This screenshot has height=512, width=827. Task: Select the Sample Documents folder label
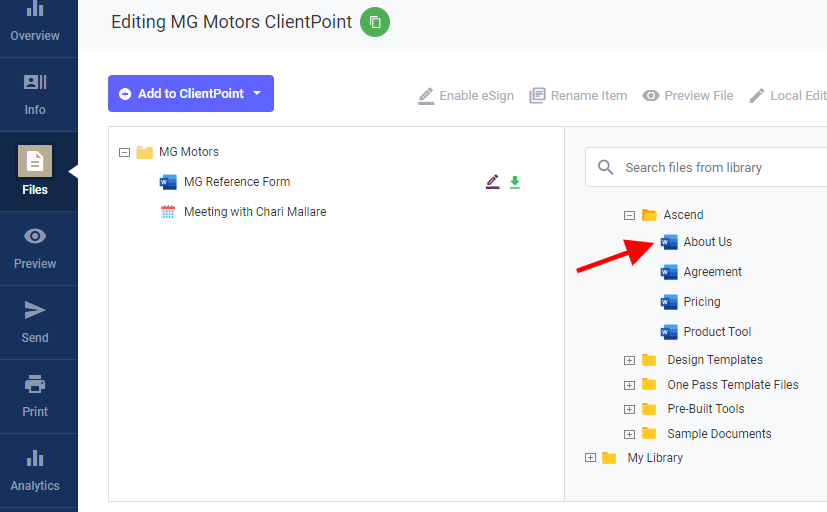[719, 433]
